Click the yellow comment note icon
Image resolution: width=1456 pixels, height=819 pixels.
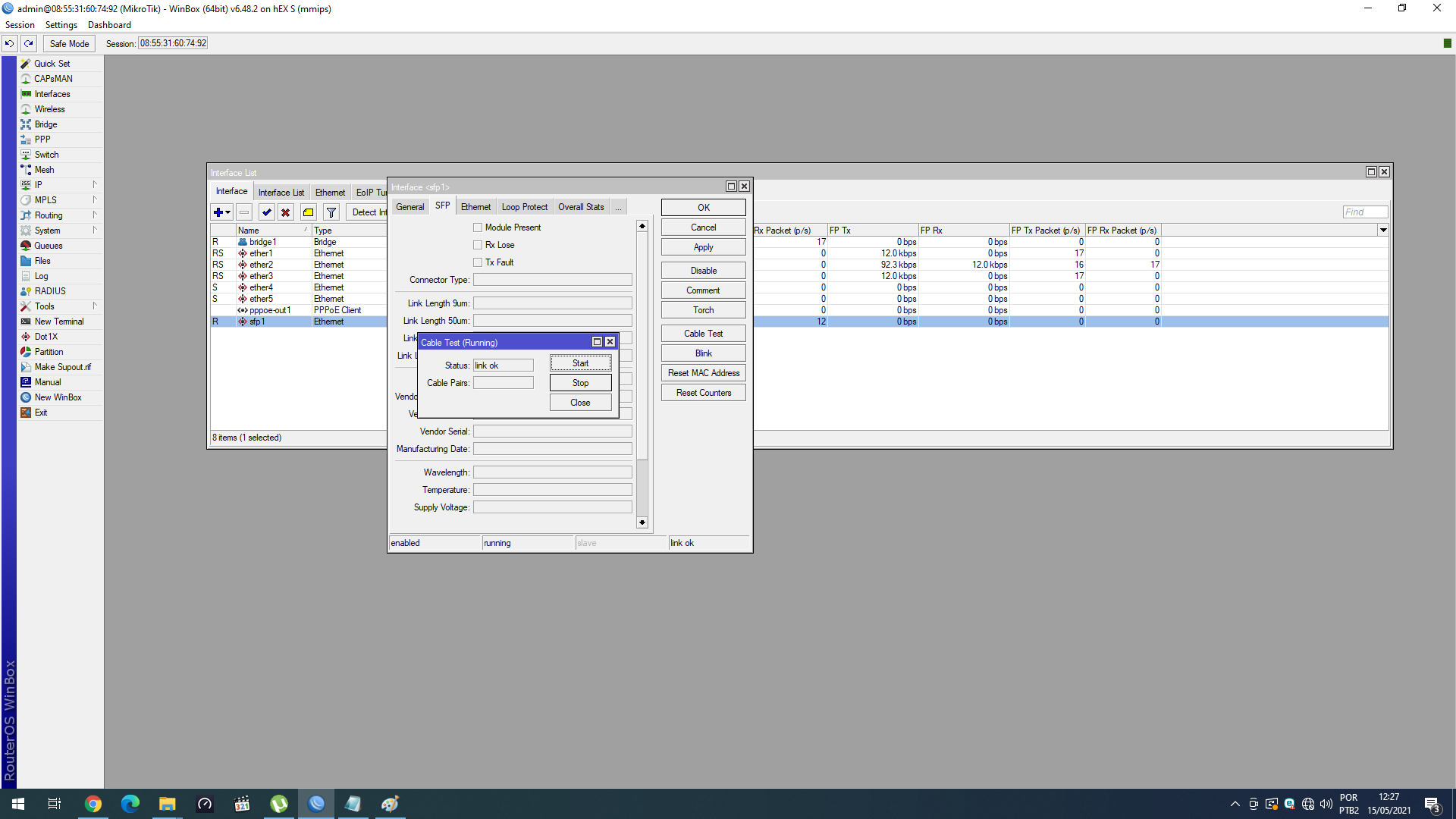pos(308,212)
